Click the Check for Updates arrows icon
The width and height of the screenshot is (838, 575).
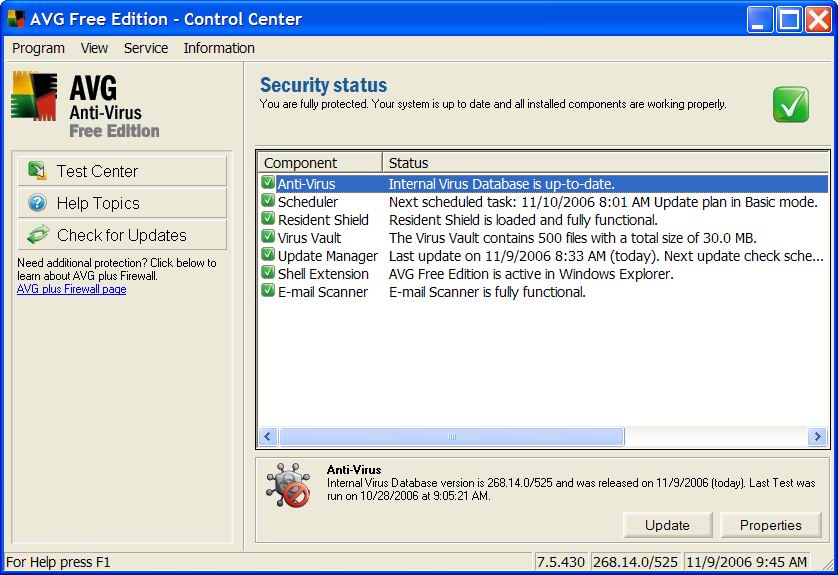tap(37, 235)
